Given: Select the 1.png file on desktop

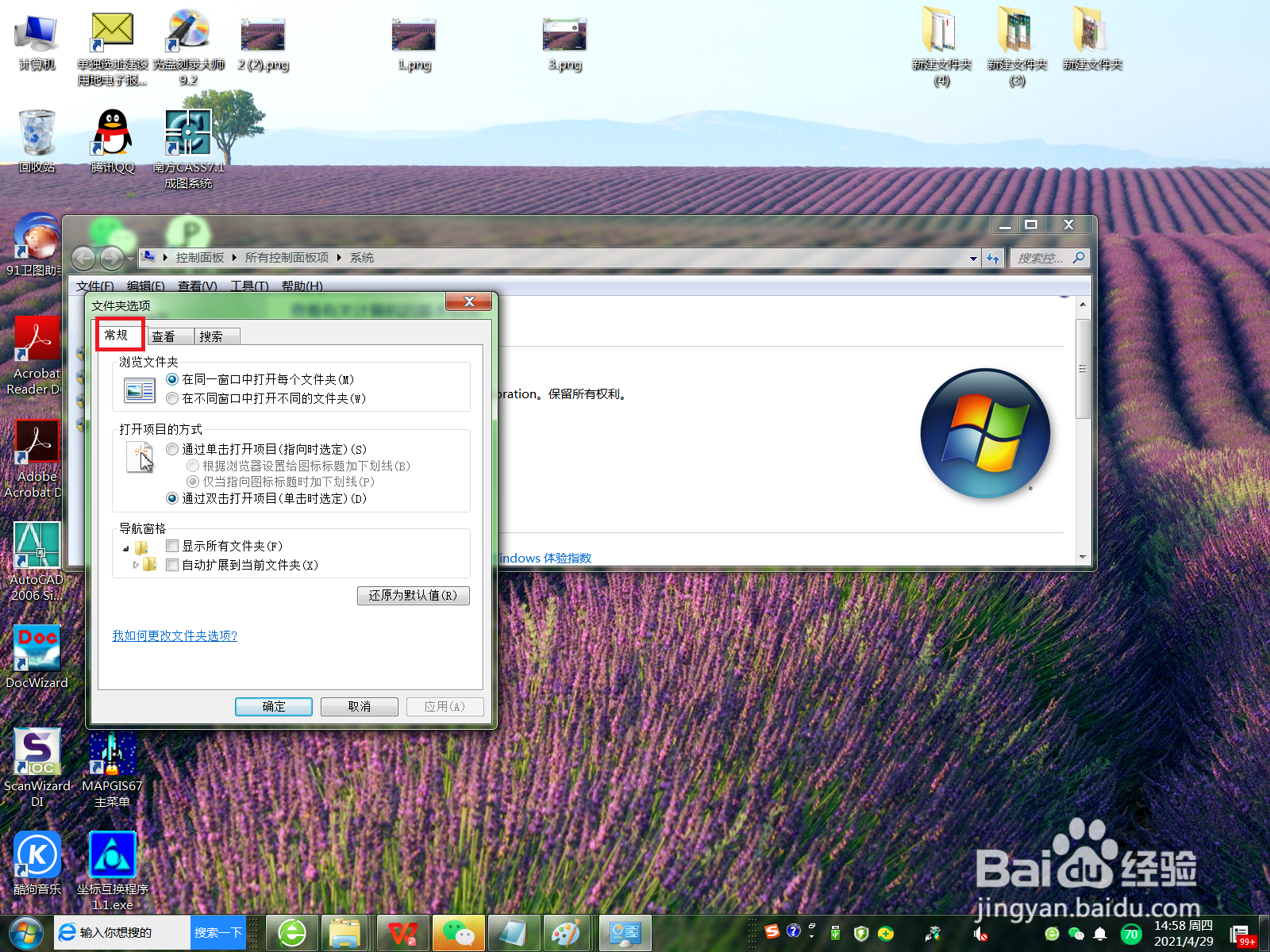Looking at the screenshot, I should (414, 44).
